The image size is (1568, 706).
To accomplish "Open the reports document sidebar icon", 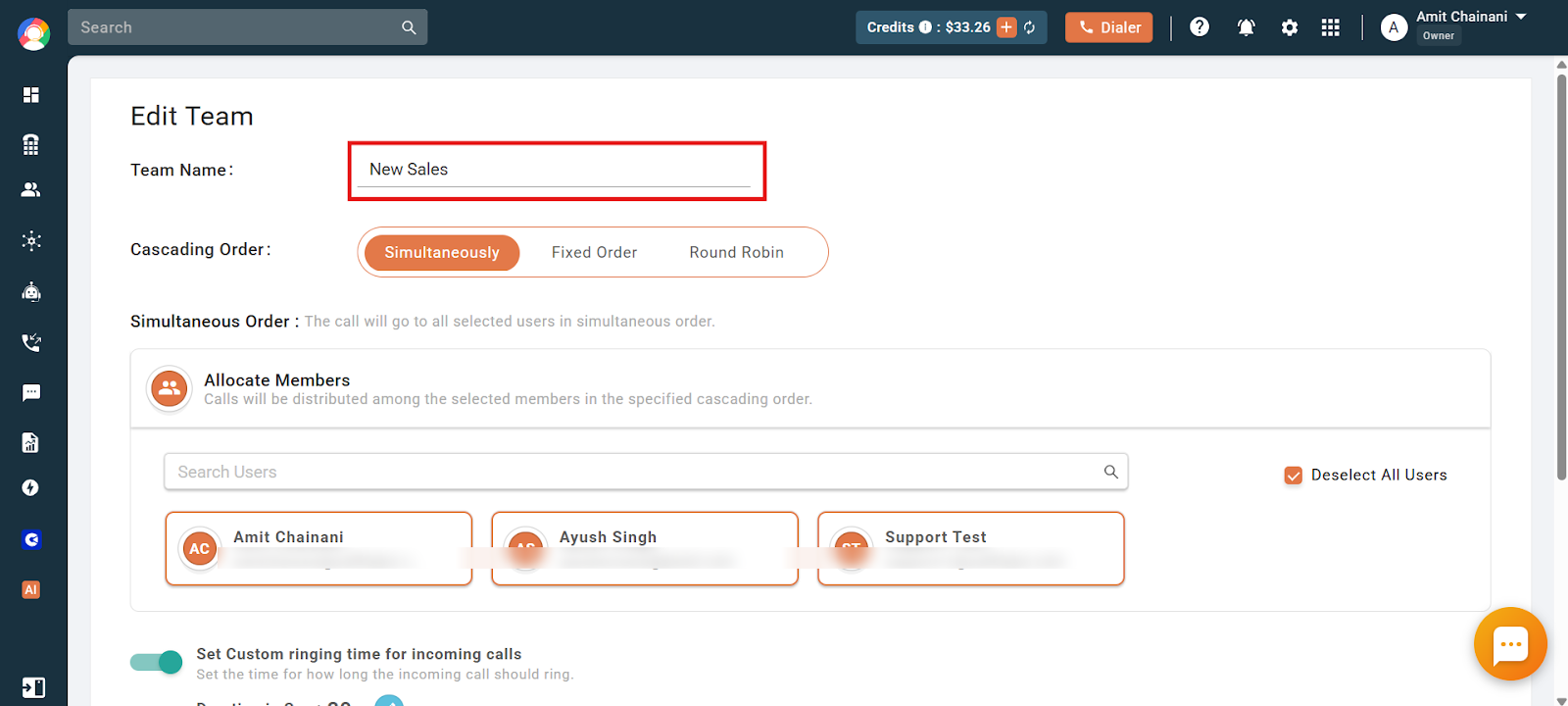I will coord(31,442).
